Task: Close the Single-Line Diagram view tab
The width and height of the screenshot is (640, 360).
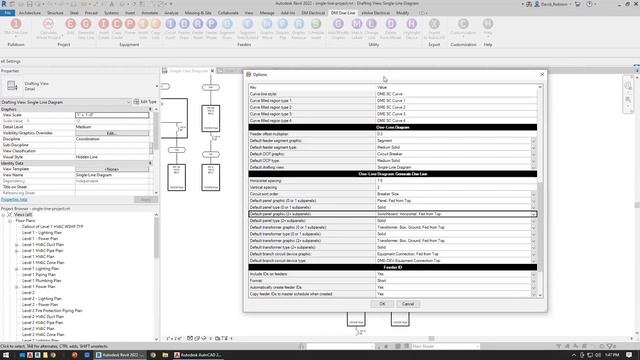Action: pyautogui.click(x=212, y=71)
